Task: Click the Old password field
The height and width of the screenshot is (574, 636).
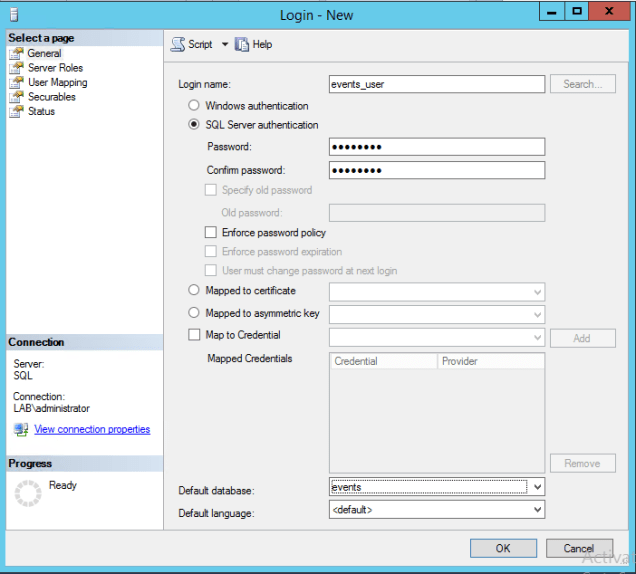Action: pyautogui.click(x=437, y=213)
